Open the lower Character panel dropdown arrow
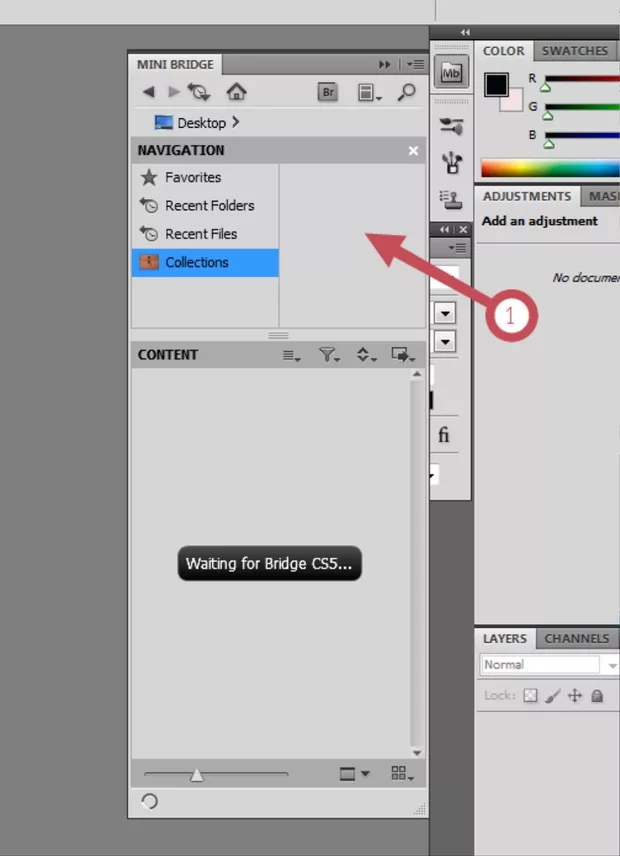The width and height of the screenshot is (620, 856). click(x=445, y=342)
